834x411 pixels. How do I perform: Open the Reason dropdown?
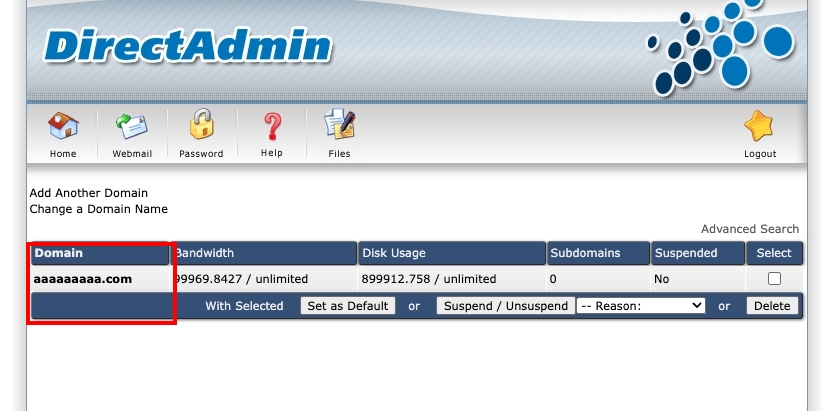[x=641, y=306]
